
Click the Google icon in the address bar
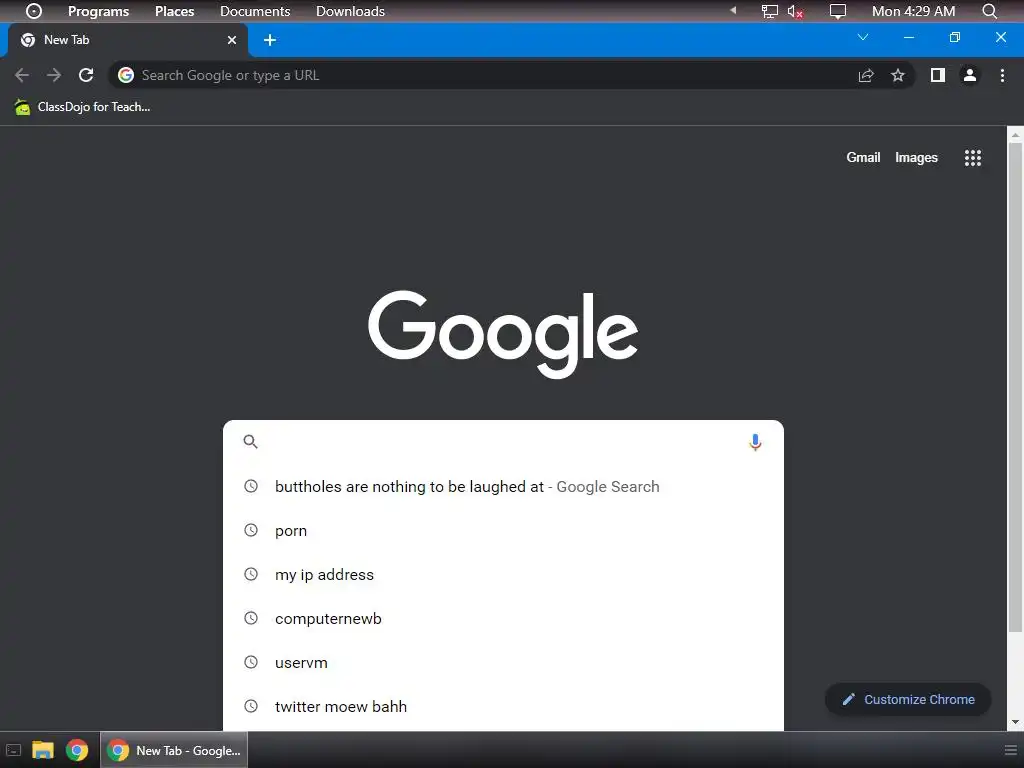tap(125, 75)
